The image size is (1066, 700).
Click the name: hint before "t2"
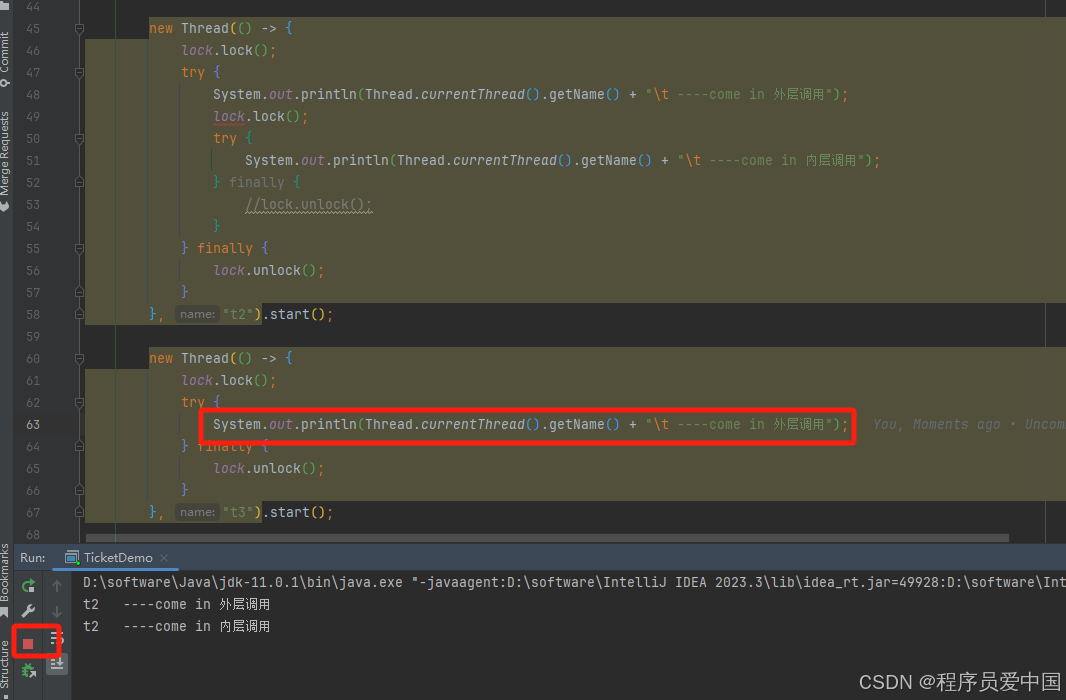coord(197,314)
